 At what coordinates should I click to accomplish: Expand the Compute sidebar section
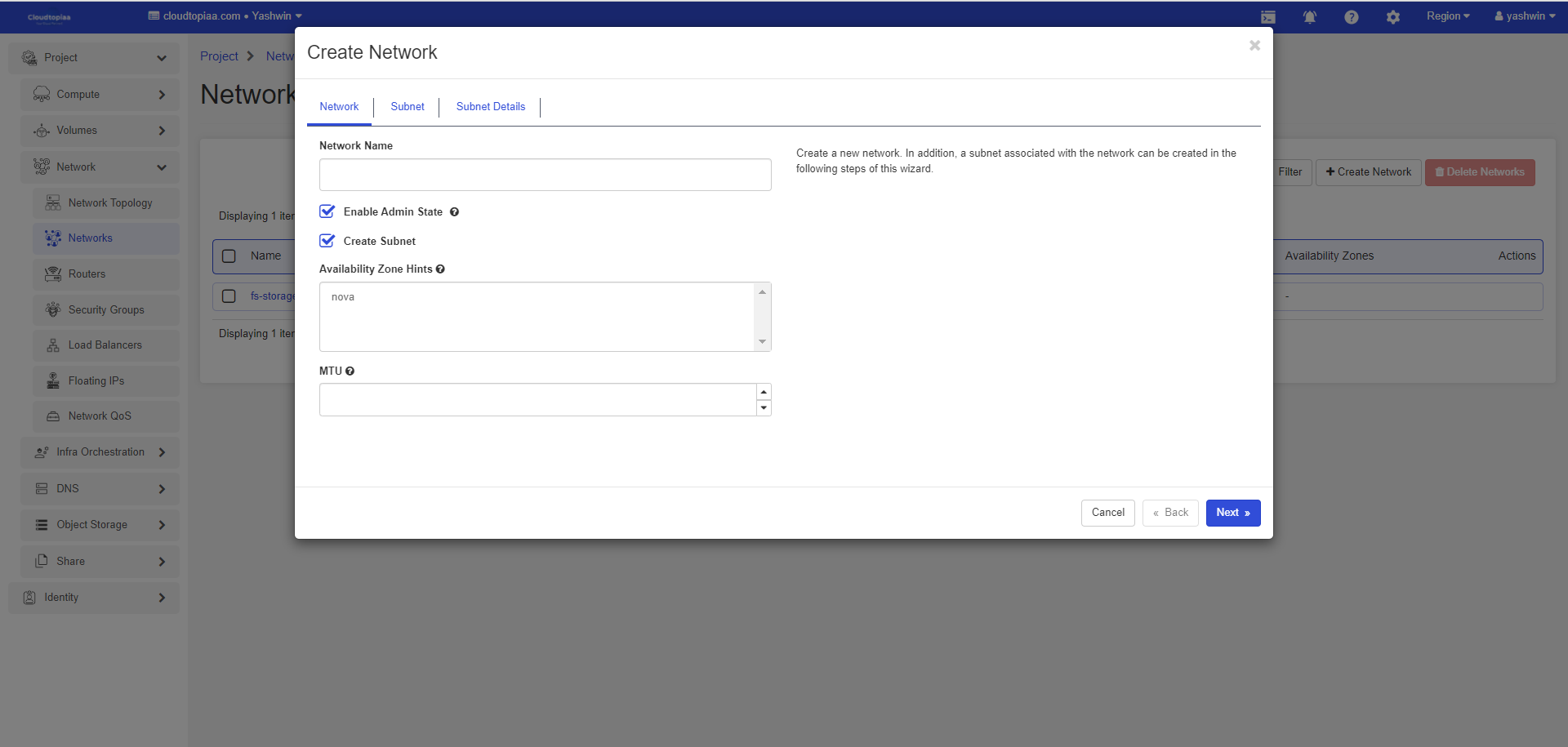pyautogui.click(x=100, y=95)
